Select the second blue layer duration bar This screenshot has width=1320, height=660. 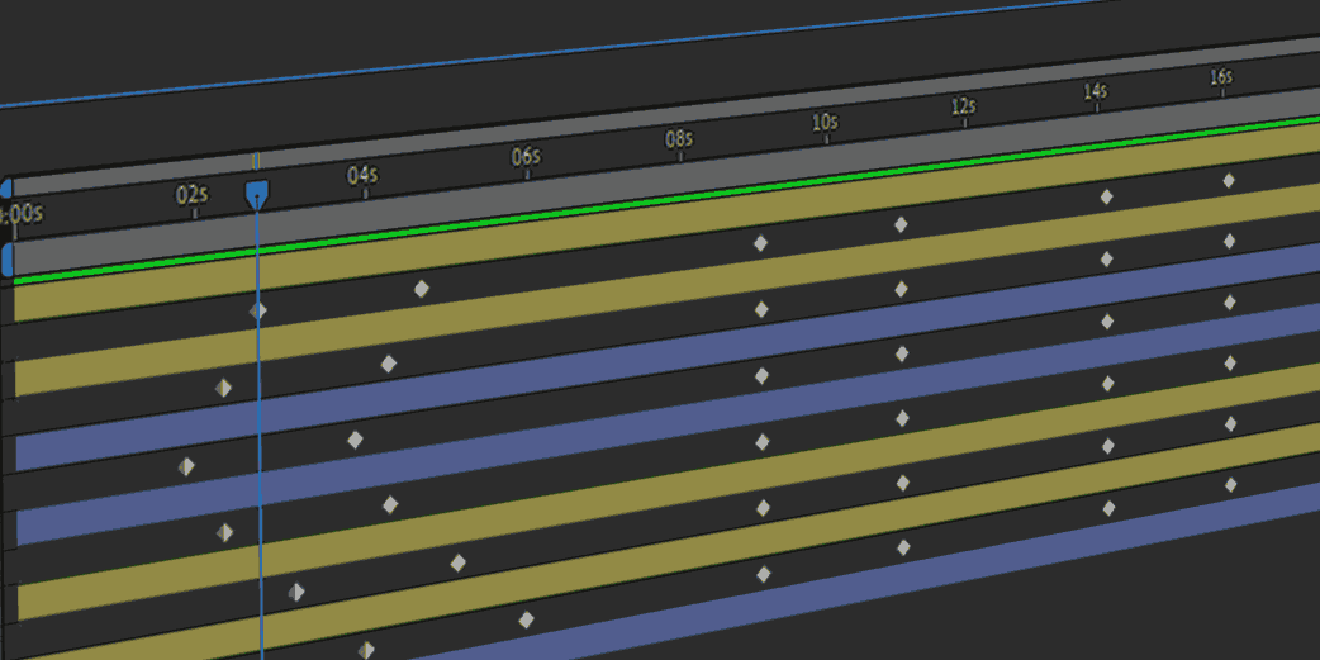[x=667, y=425]
